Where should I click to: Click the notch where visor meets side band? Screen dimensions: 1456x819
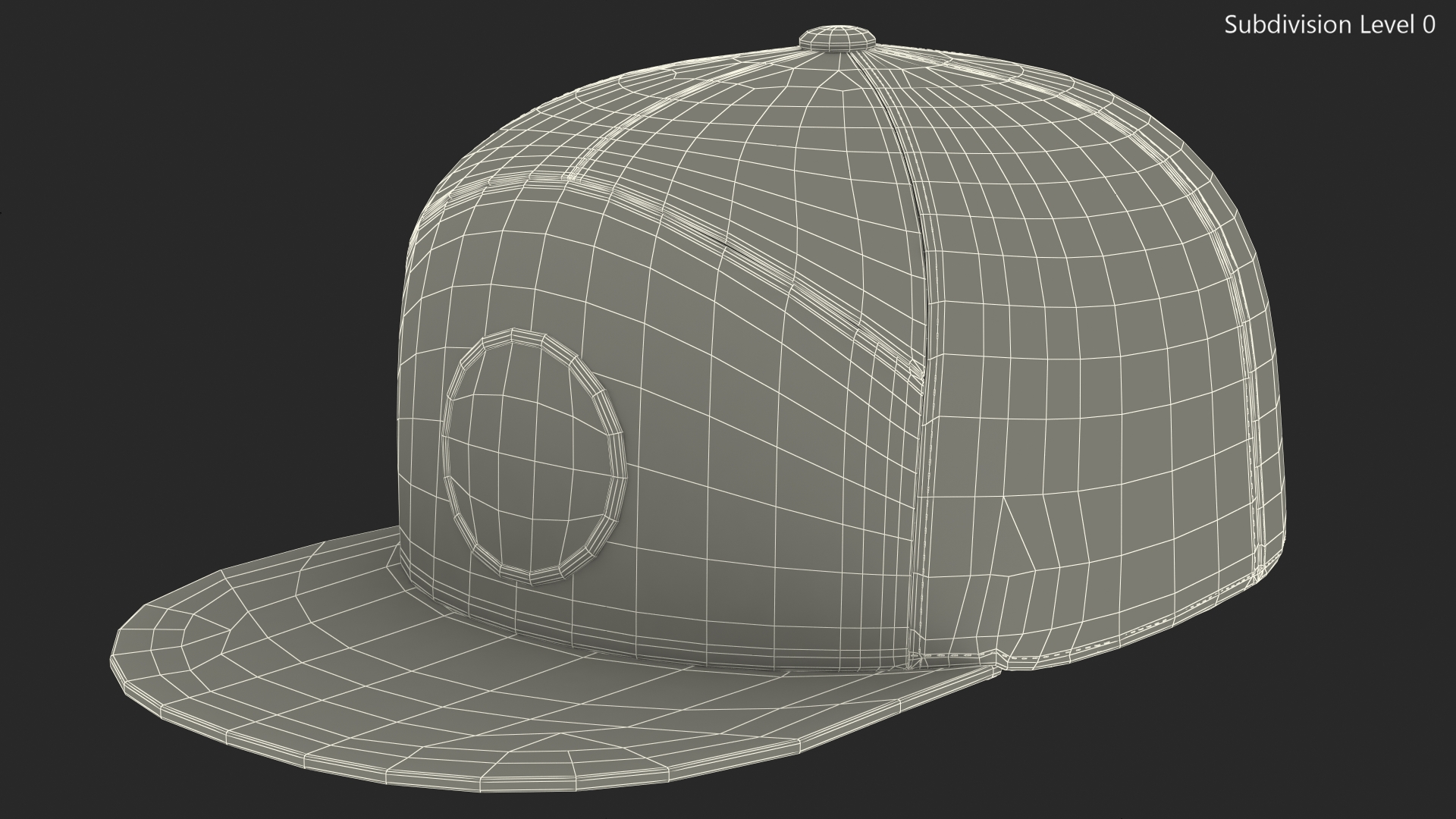coord(1003,664)
